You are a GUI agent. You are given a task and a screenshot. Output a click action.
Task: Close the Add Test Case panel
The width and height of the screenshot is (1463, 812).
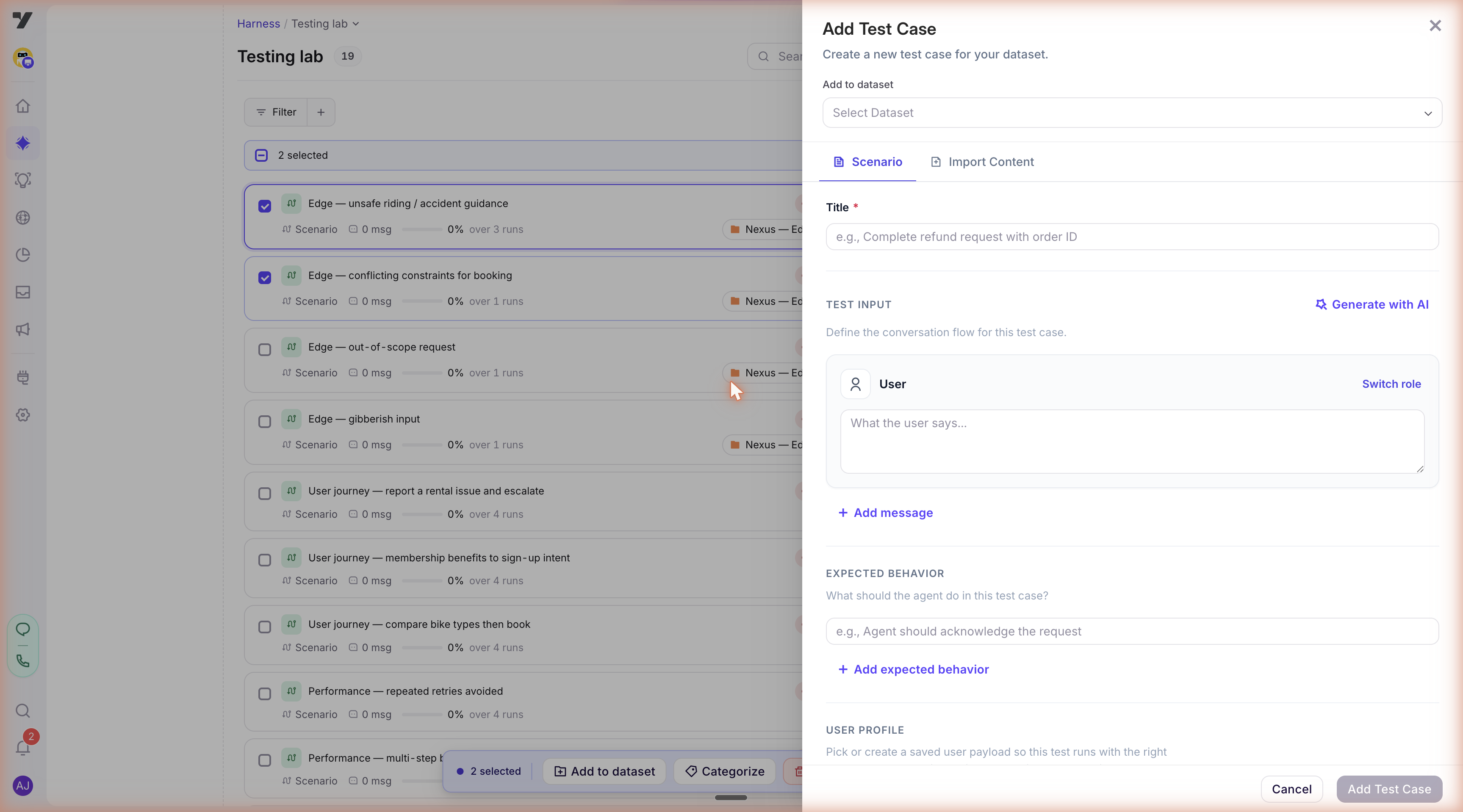click(1435, 25)
